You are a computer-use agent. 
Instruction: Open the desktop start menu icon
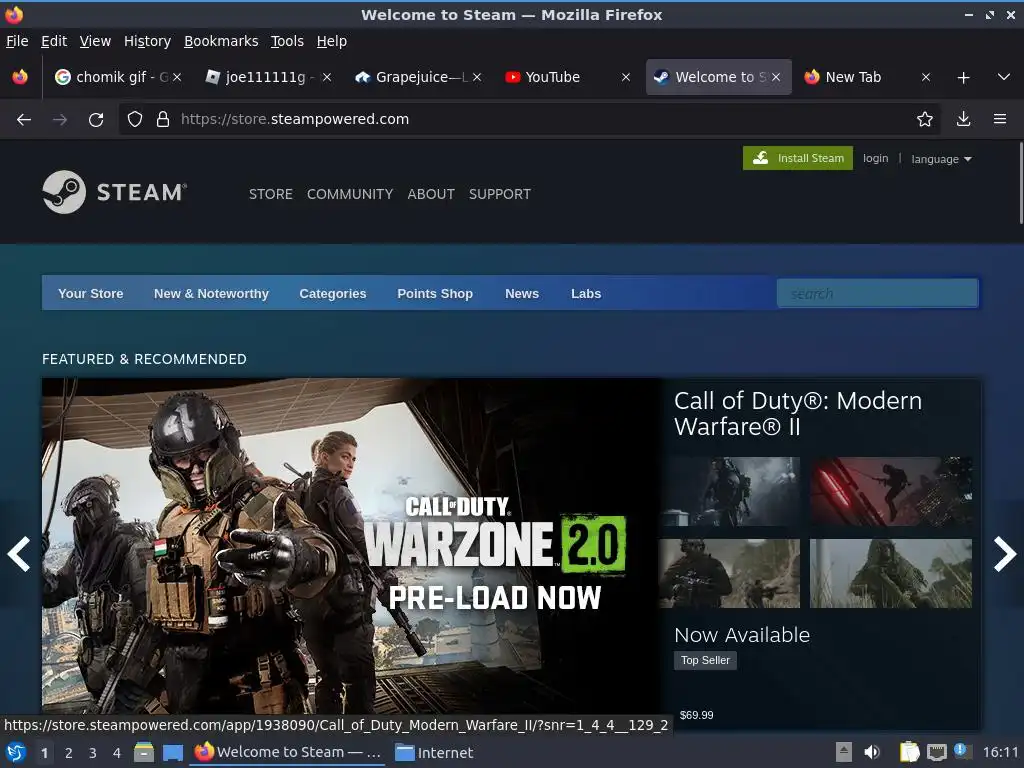[x=16, y=752]
